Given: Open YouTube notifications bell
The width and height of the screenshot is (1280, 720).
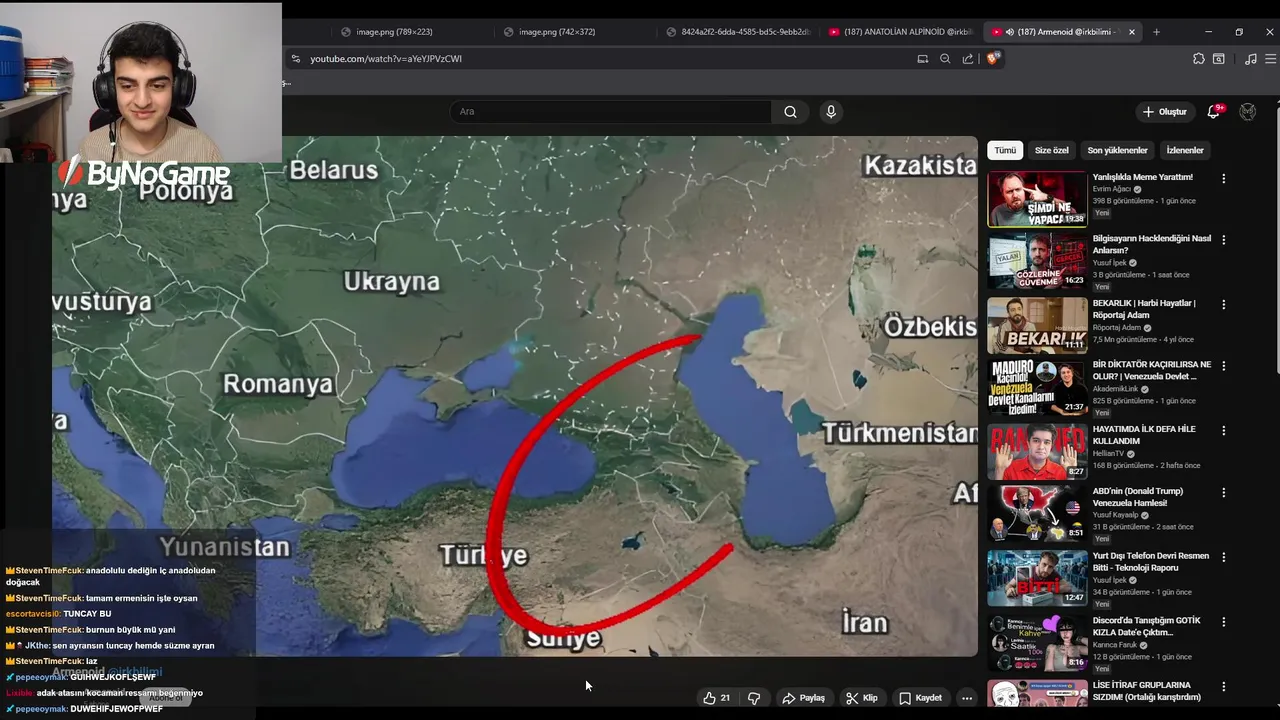Looking at the screenshot, I should (x=1214, y=112).
